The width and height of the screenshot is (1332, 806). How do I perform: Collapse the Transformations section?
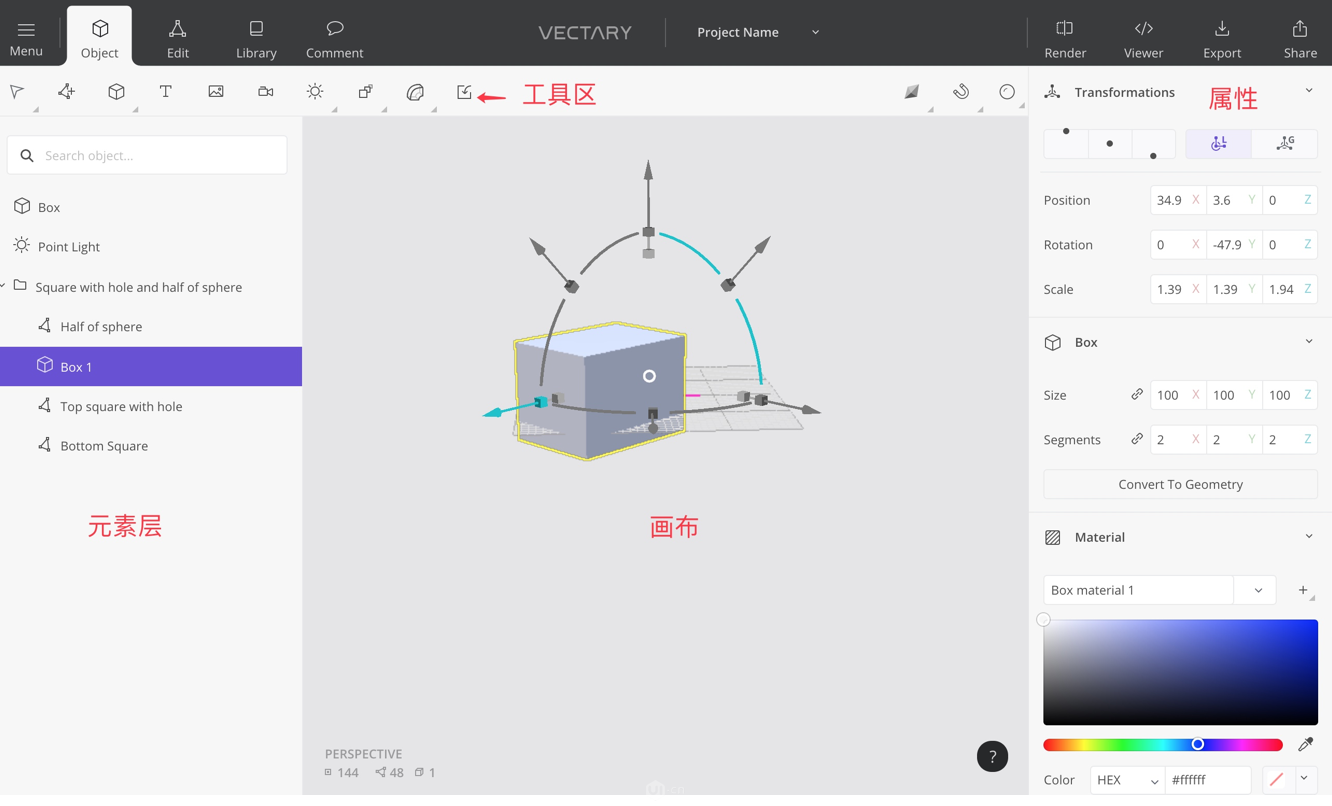point(1309,91)
